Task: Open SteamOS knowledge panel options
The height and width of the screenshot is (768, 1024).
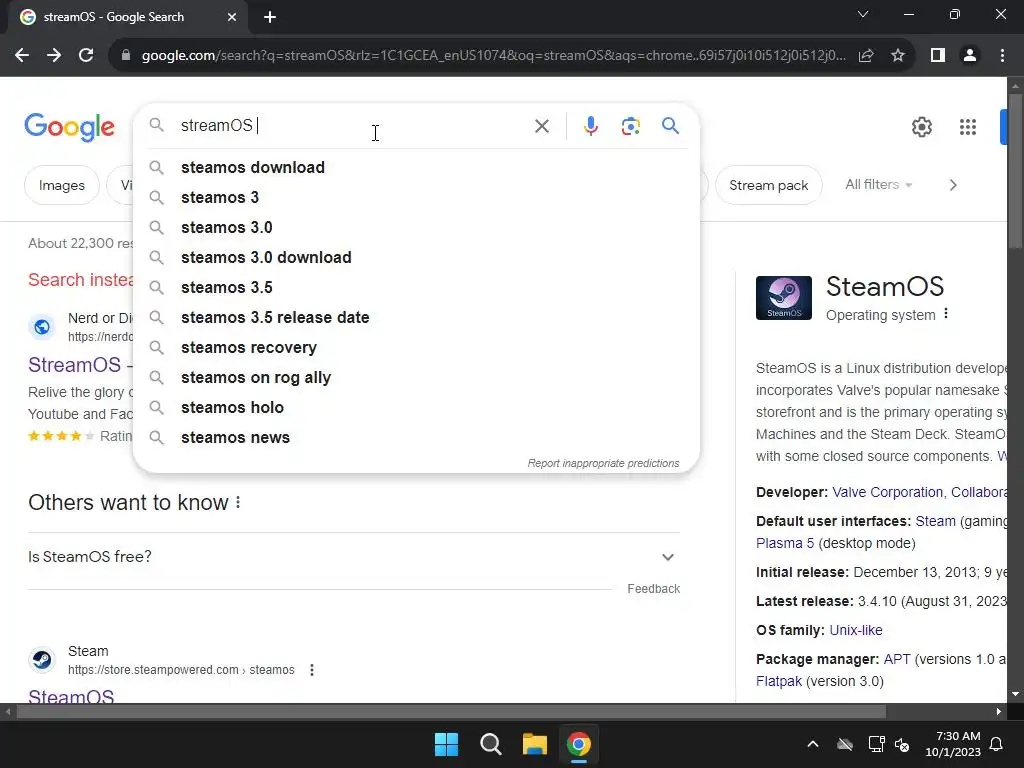Action: tap(946, 314)
